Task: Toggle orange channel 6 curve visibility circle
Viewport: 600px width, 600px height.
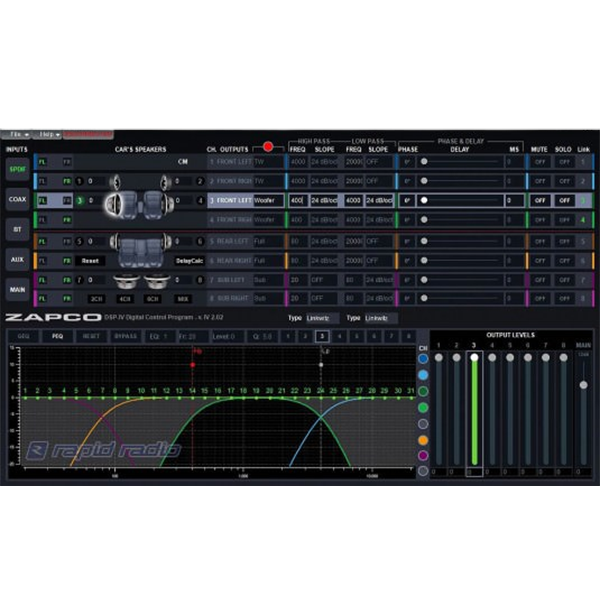Action: click(423, 440)
